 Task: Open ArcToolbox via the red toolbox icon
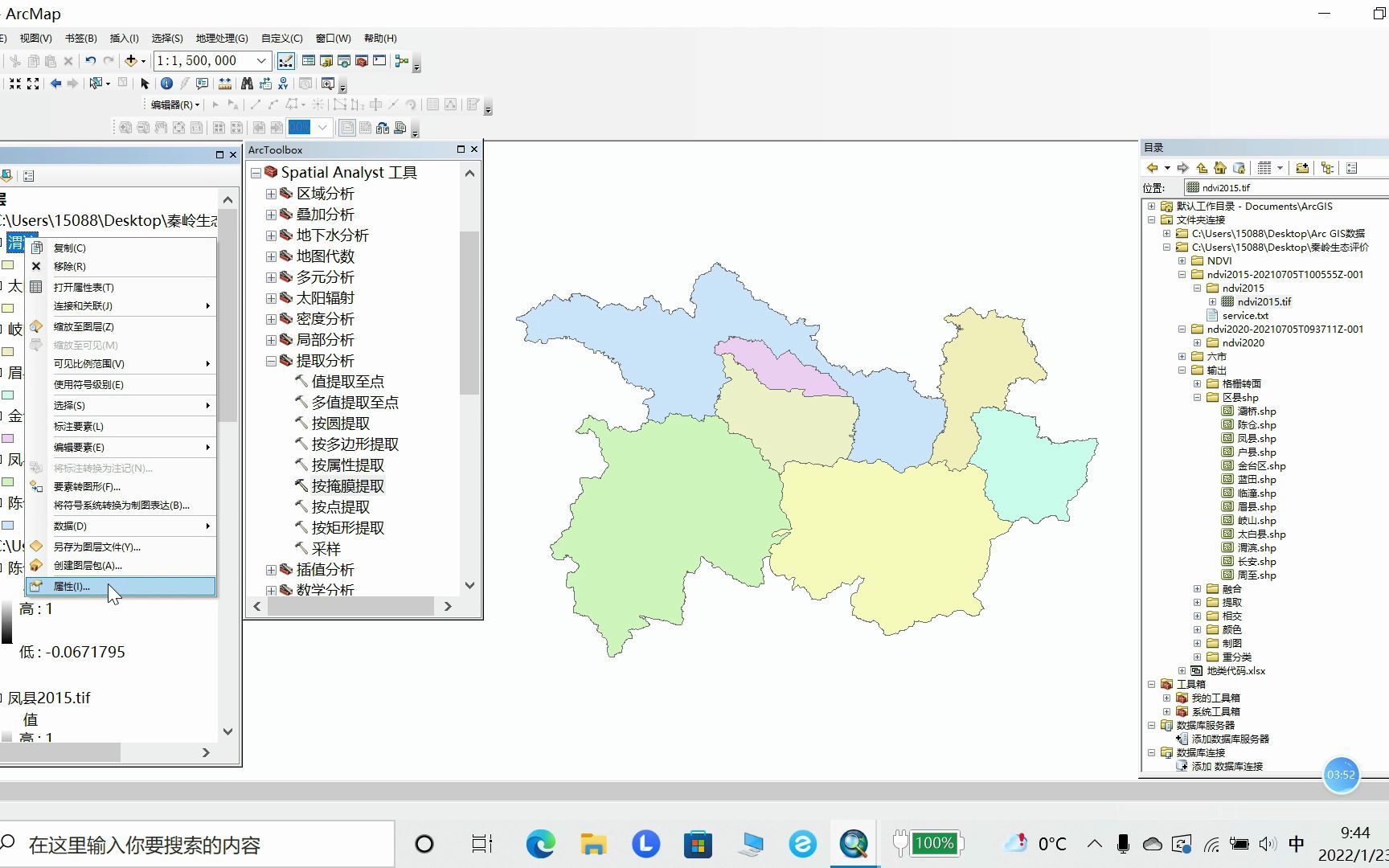(361, 61)
